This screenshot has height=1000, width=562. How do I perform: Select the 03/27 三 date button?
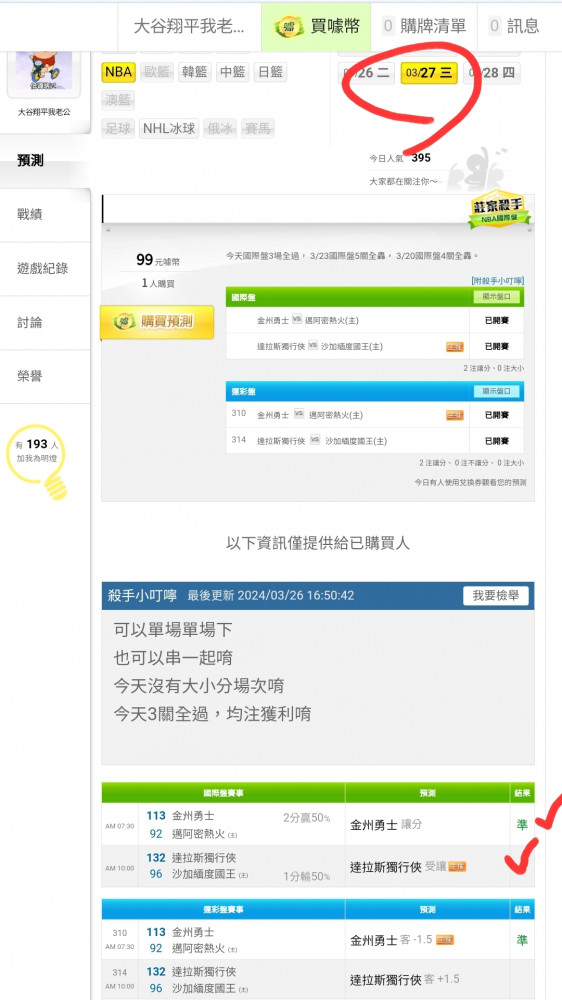[429, 73]
